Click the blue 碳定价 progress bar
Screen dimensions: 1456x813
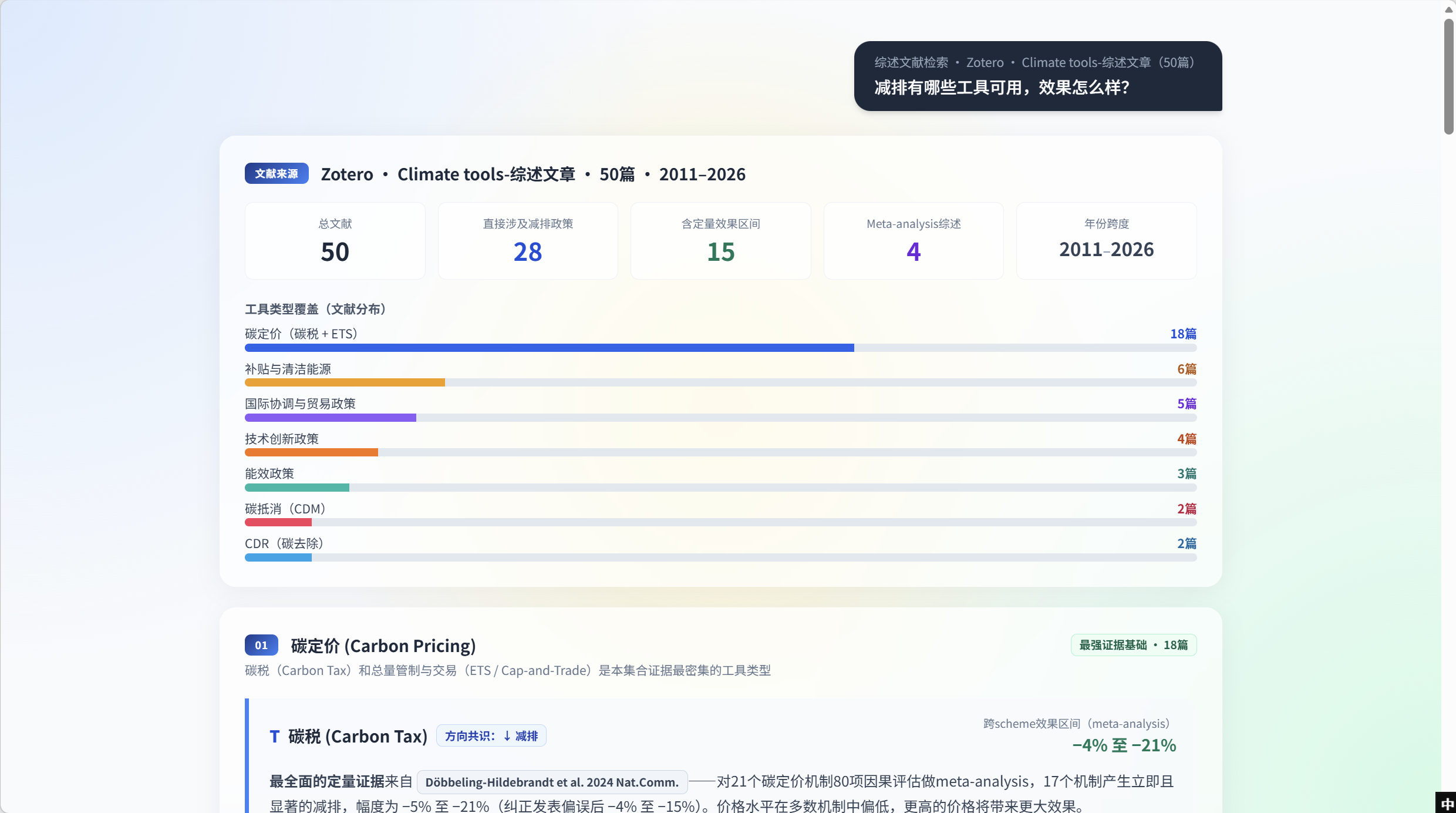point(550,348)
